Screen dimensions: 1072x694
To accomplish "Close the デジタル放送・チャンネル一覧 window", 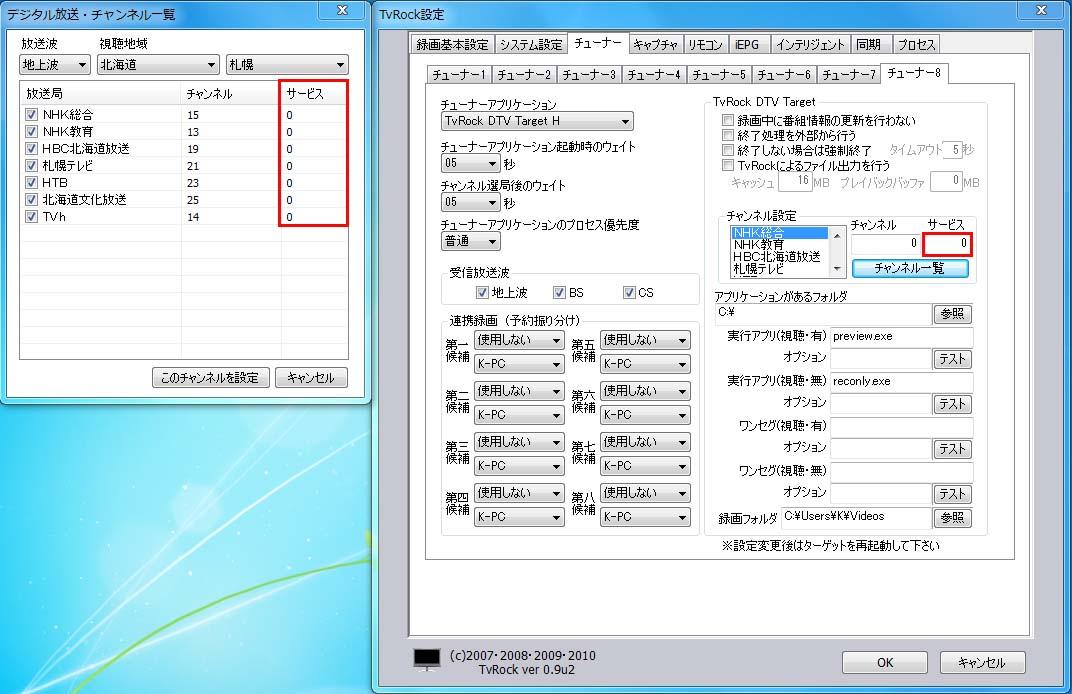I will [343, 10].
